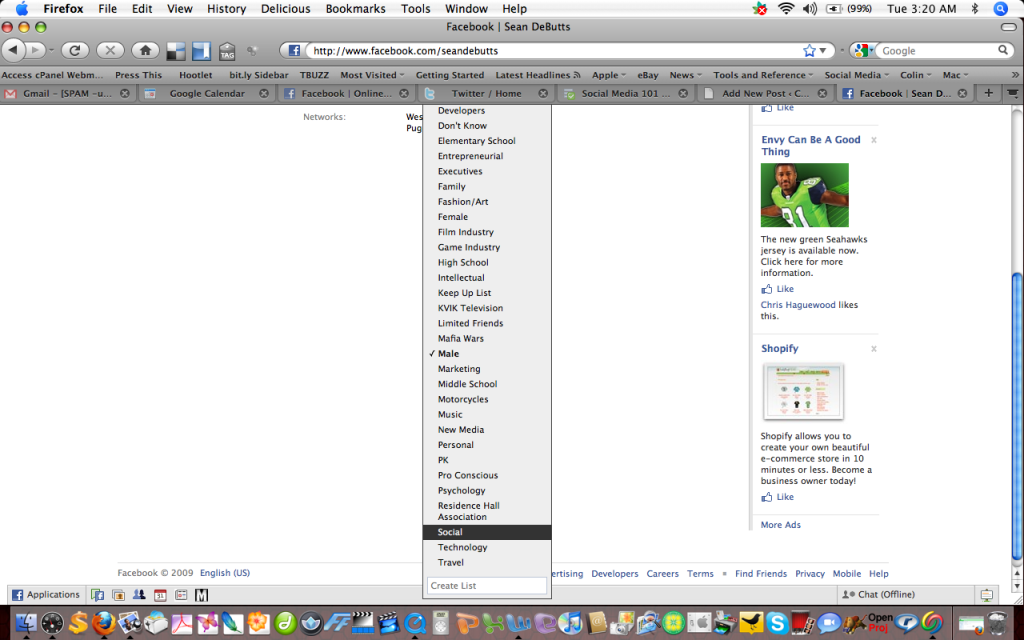Go back with the Firefox back arrow
1024x640 pixels.
[14, 50]
